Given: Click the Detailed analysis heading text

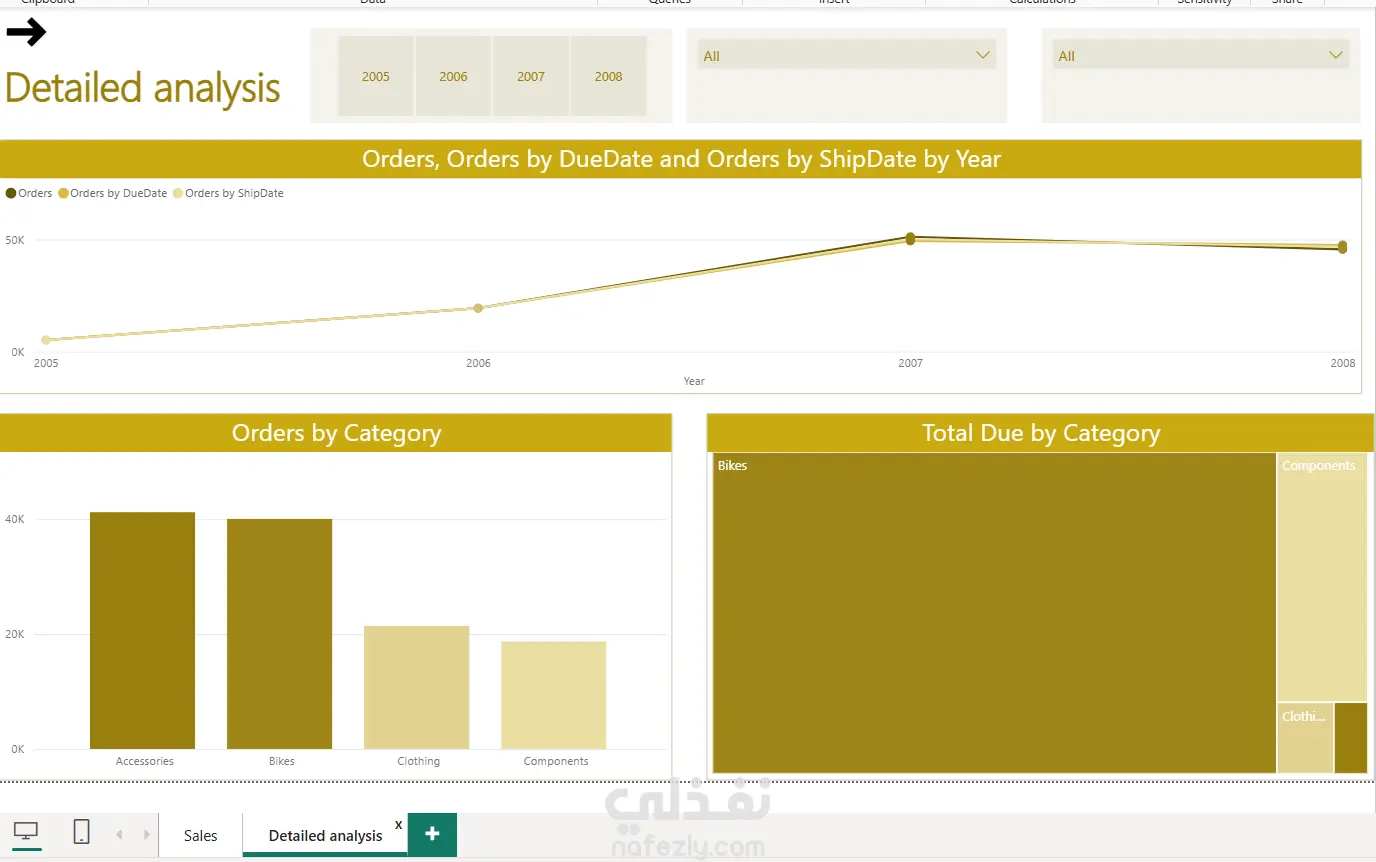Looking at the screenshot, I should tap(143, 88).
